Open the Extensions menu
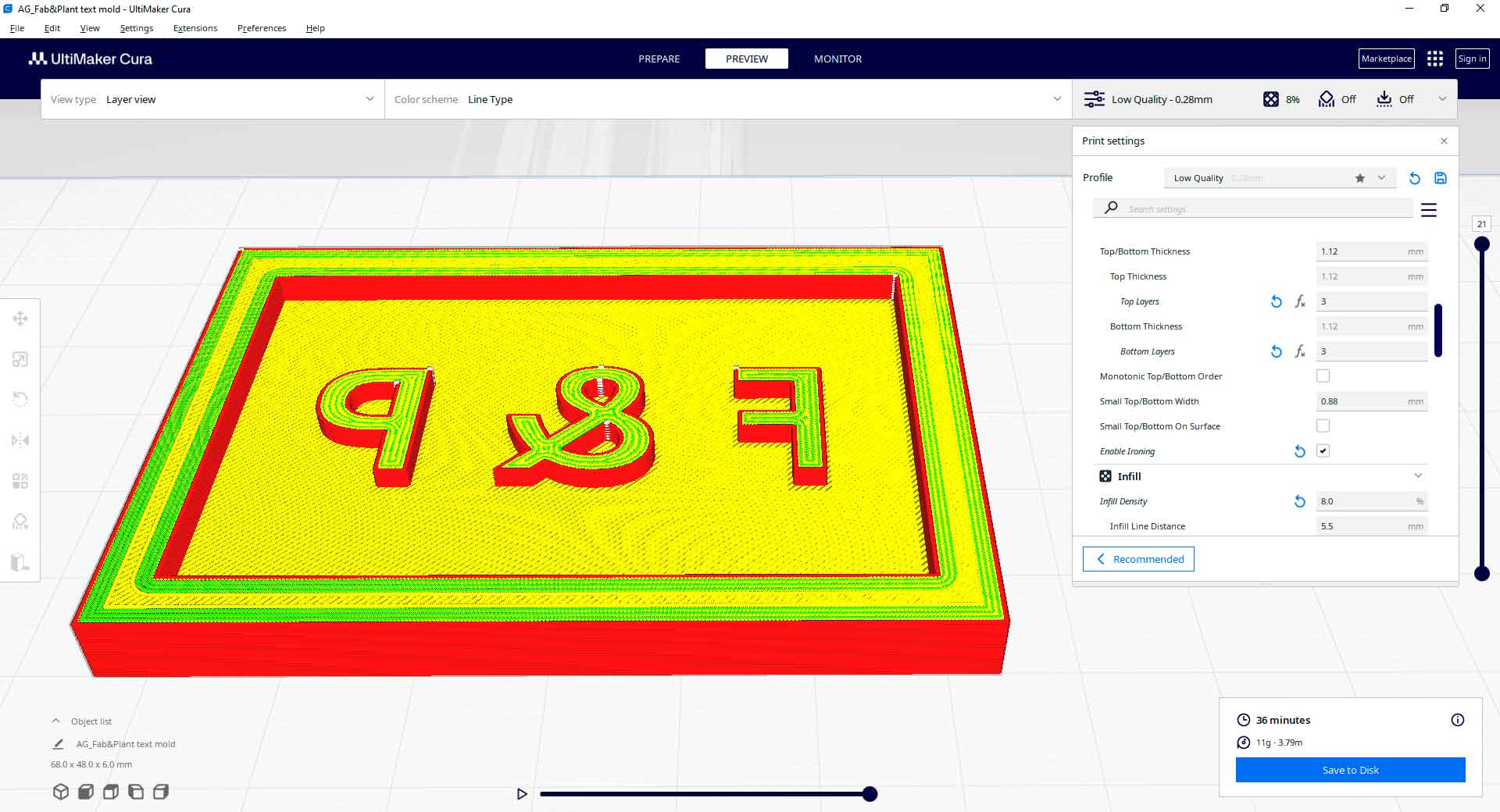The height and width of the screenshot is (812, 1500). [195, 28]
